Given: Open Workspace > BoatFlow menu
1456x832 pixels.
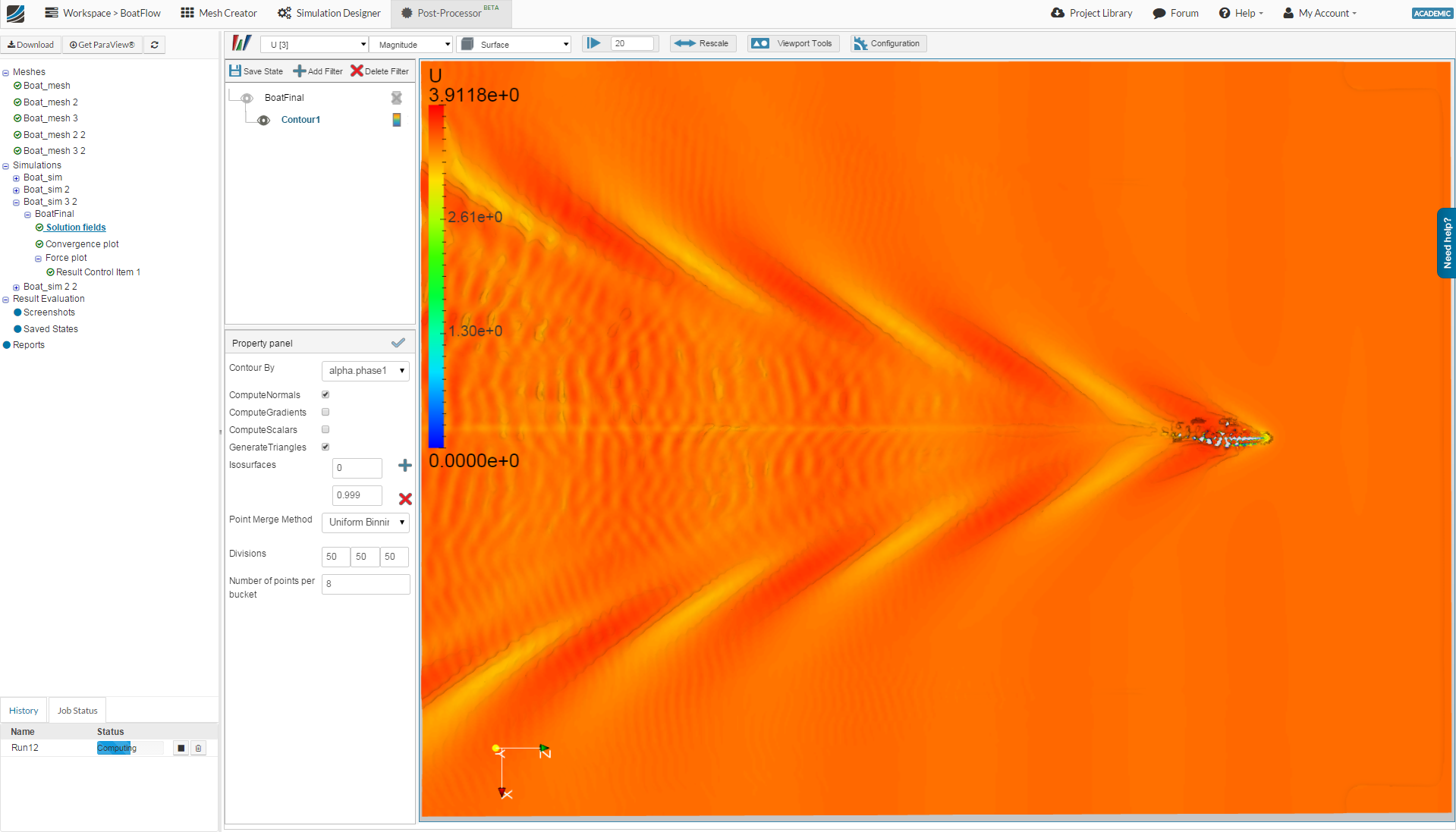Looking at the screenshot, I should pos(102,13).
